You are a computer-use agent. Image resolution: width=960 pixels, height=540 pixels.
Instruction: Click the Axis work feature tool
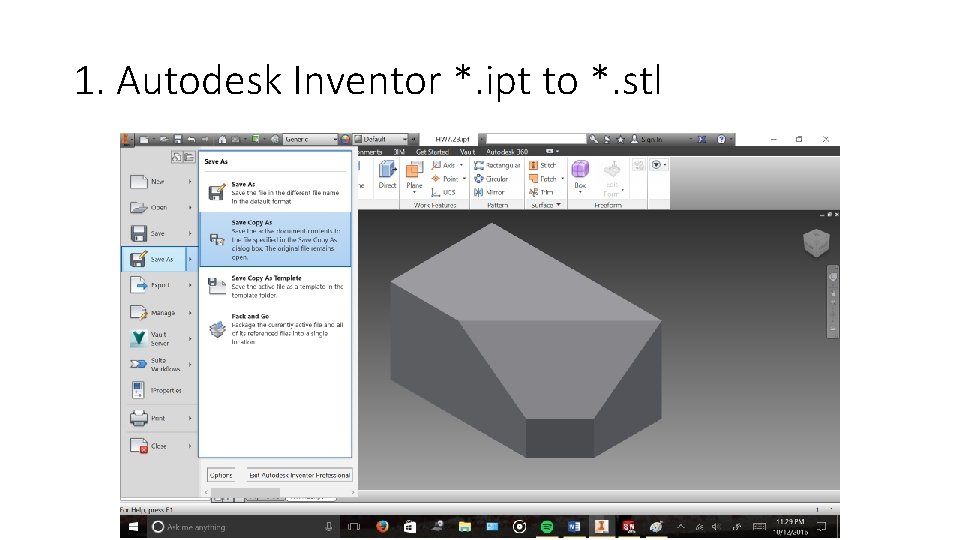click(x=446, y=165)
